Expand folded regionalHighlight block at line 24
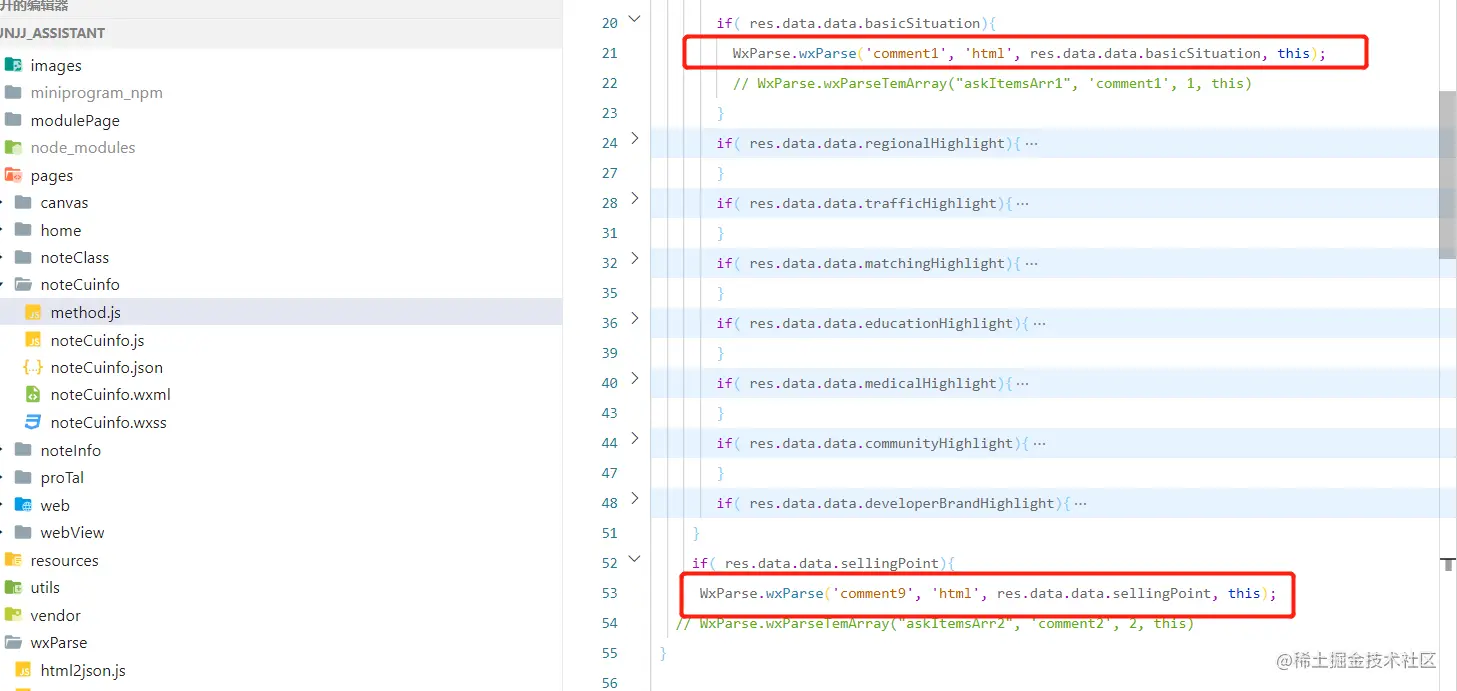 [634, 139]
